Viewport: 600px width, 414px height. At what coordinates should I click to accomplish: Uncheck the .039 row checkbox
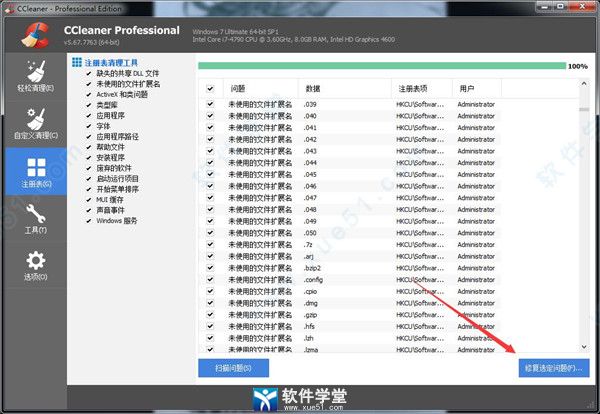[x=210, y=104]
